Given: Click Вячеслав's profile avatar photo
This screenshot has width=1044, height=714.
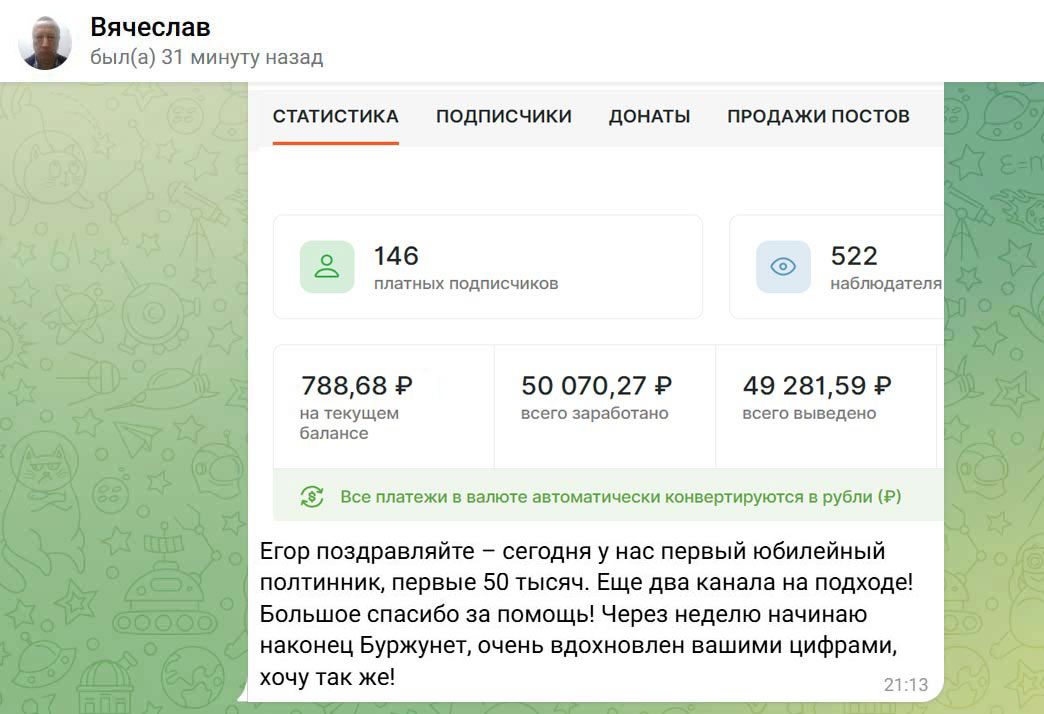Looking at the screenshot, I should tap(45, 43).
